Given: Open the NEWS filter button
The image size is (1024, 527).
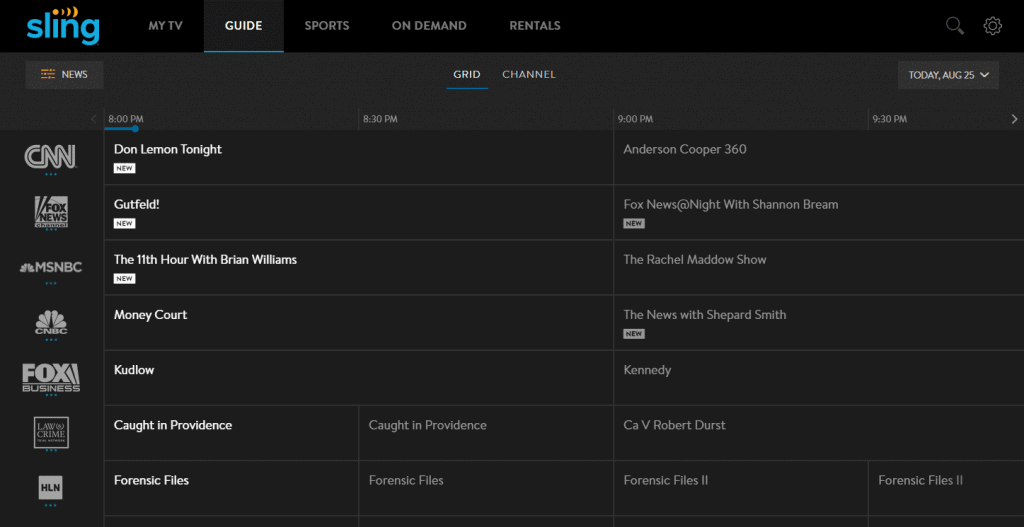Looking at the screenshot, I should coord(64,74).
